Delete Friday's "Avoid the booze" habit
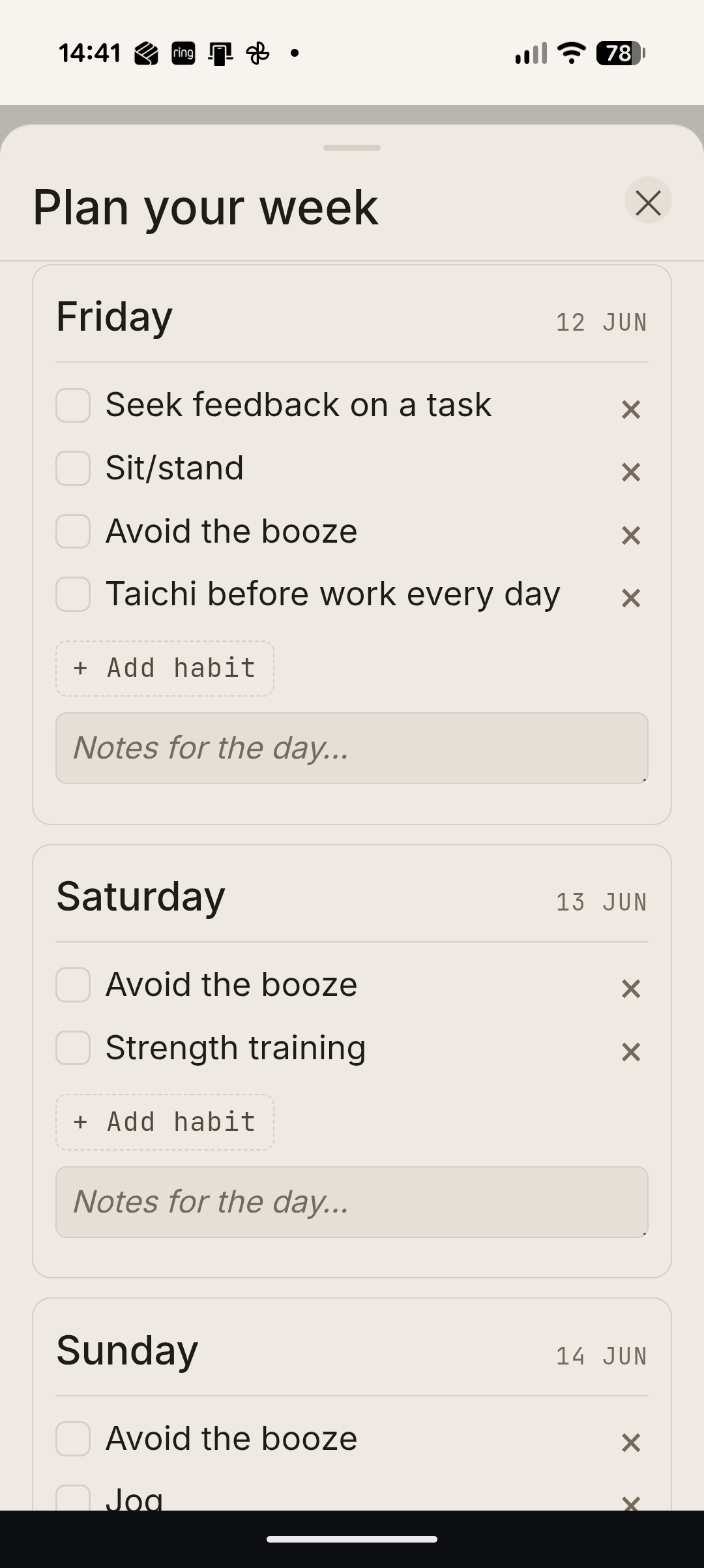704x1568 pixels. coord(631,535)
